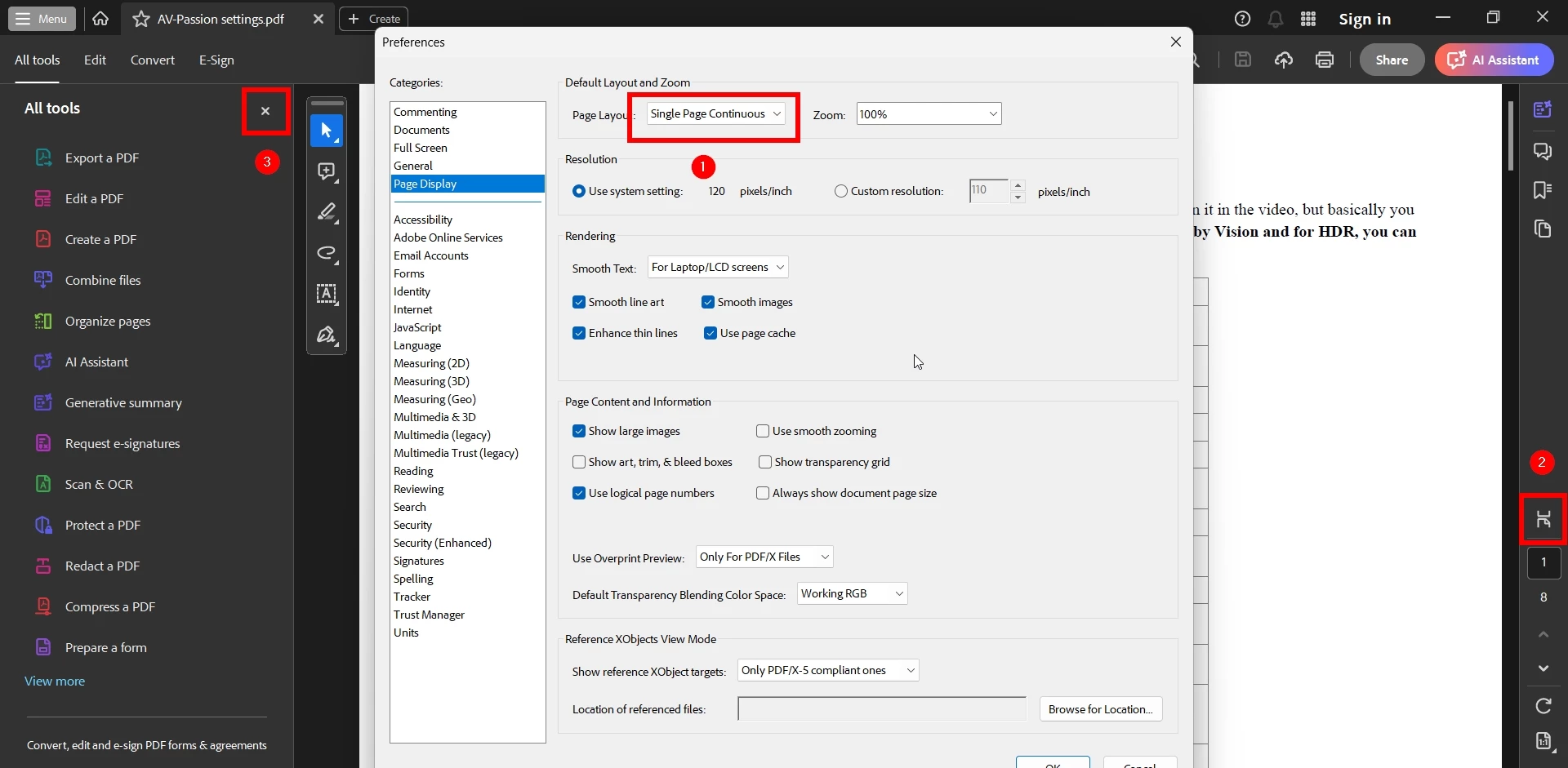Open the Adobe apps grid icon

point(1308,19)
